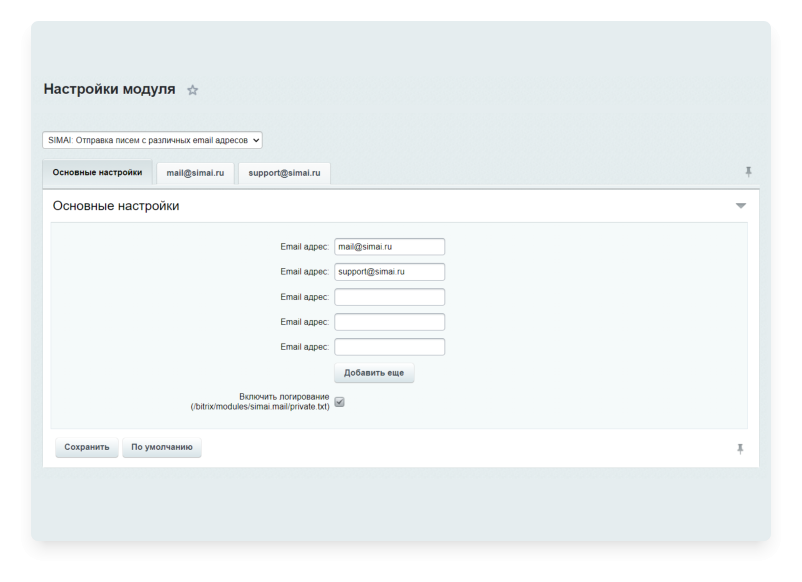Focus the field containing support@simai.ru
This screenshot has width=802, height=582.
click(389, 272)
